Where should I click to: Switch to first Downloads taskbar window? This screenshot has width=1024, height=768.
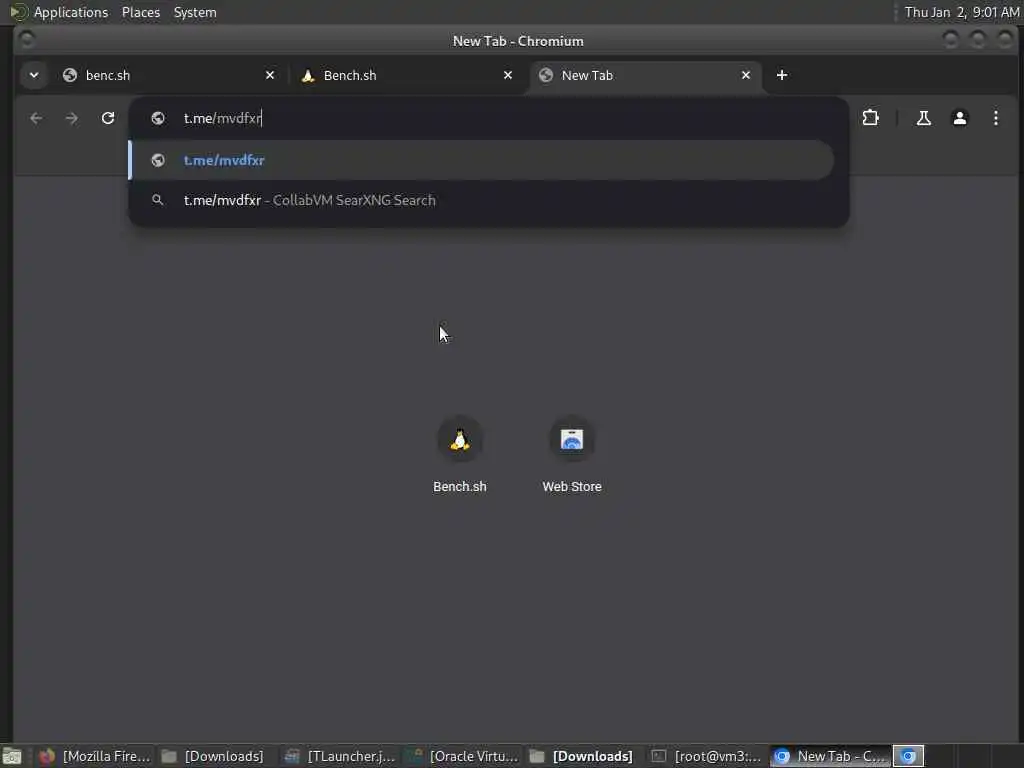tap(213, 756)
